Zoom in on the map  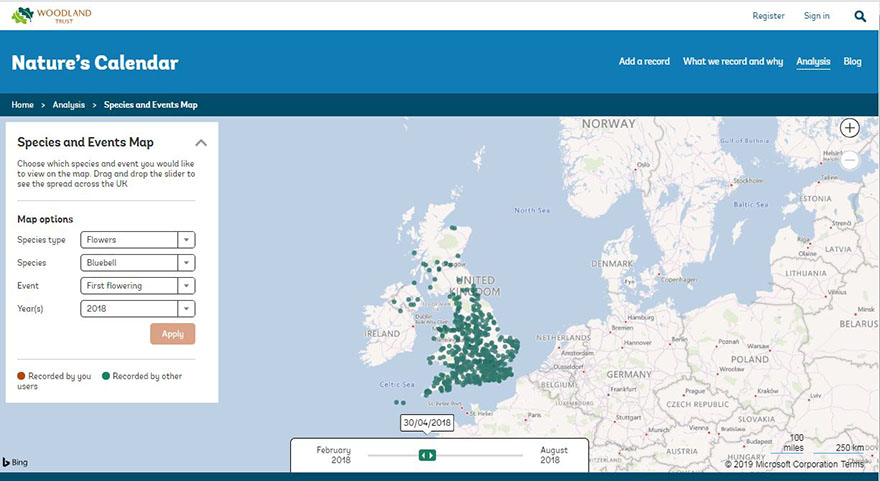[x=849, y=128]
